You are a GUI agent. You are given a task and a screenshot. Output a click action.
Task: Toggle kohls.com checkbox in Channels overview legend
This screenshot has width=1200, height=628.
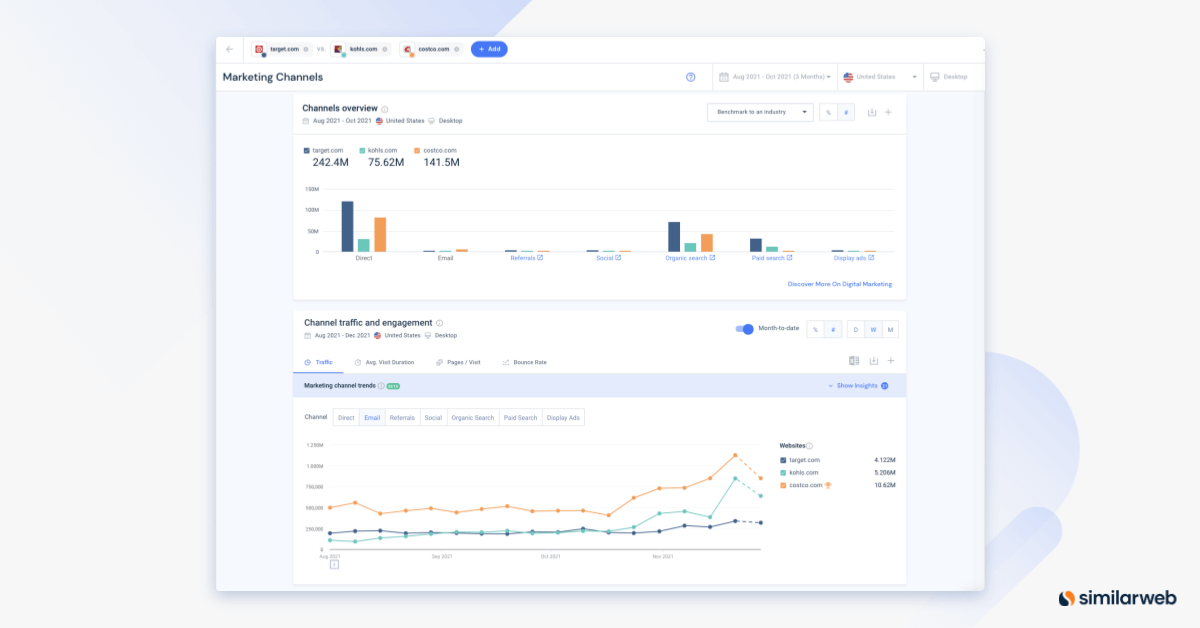[361, 150]
